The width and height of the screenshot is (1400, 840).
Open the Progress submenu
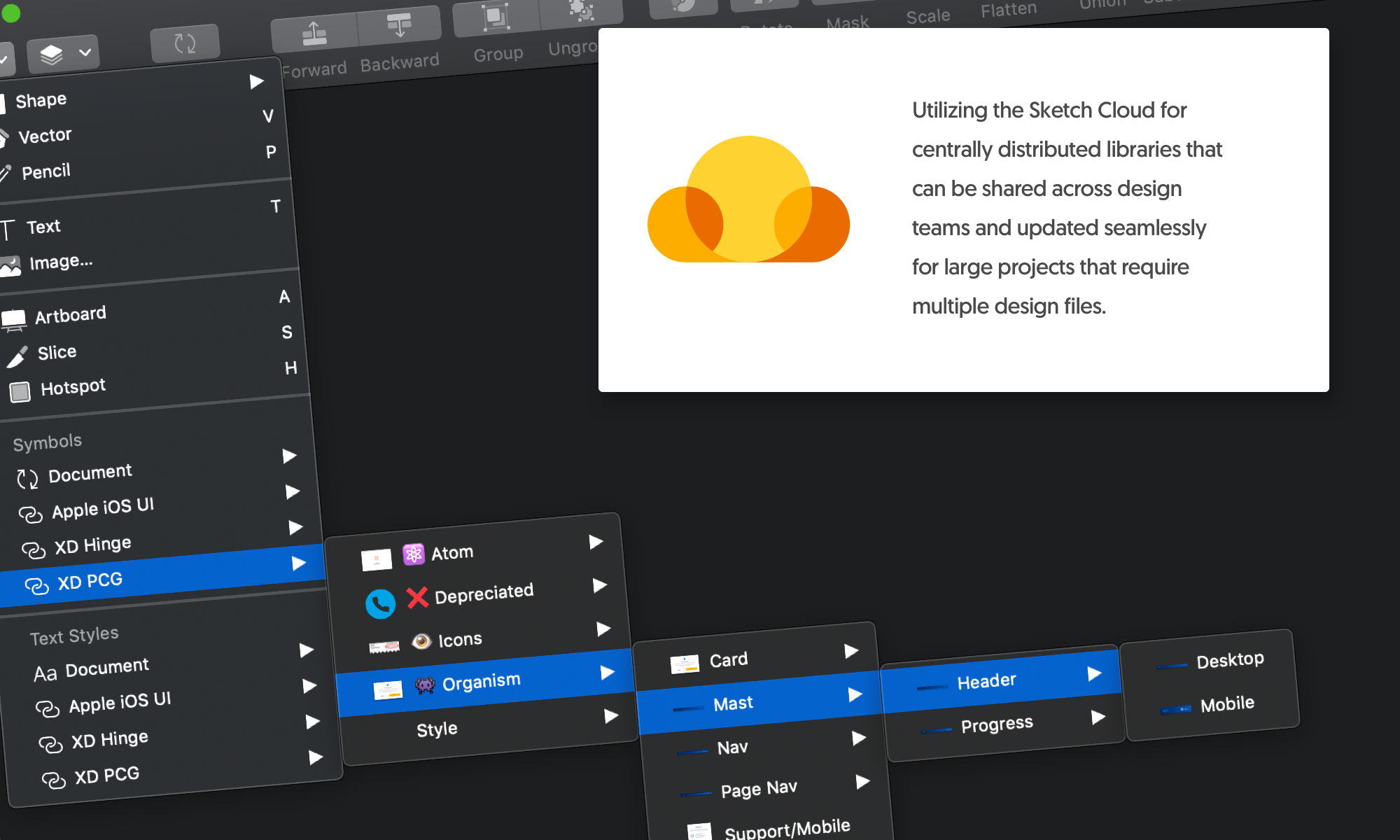point(997,724)
